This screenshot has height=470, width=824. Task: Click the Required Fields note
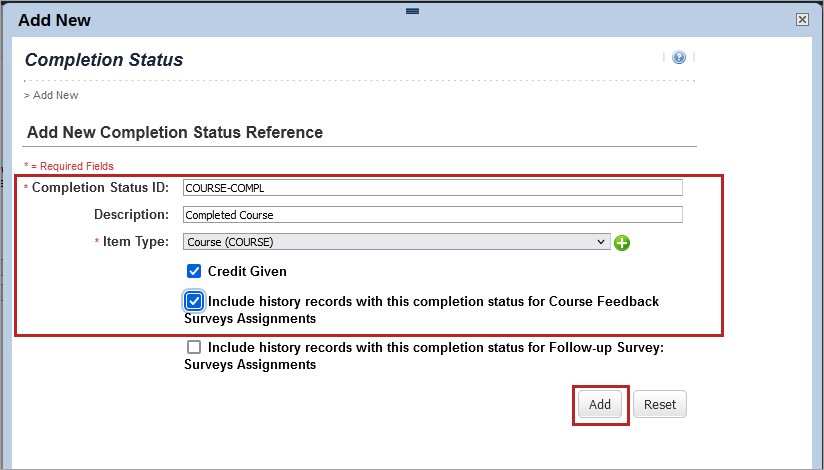tap(69, 166)
